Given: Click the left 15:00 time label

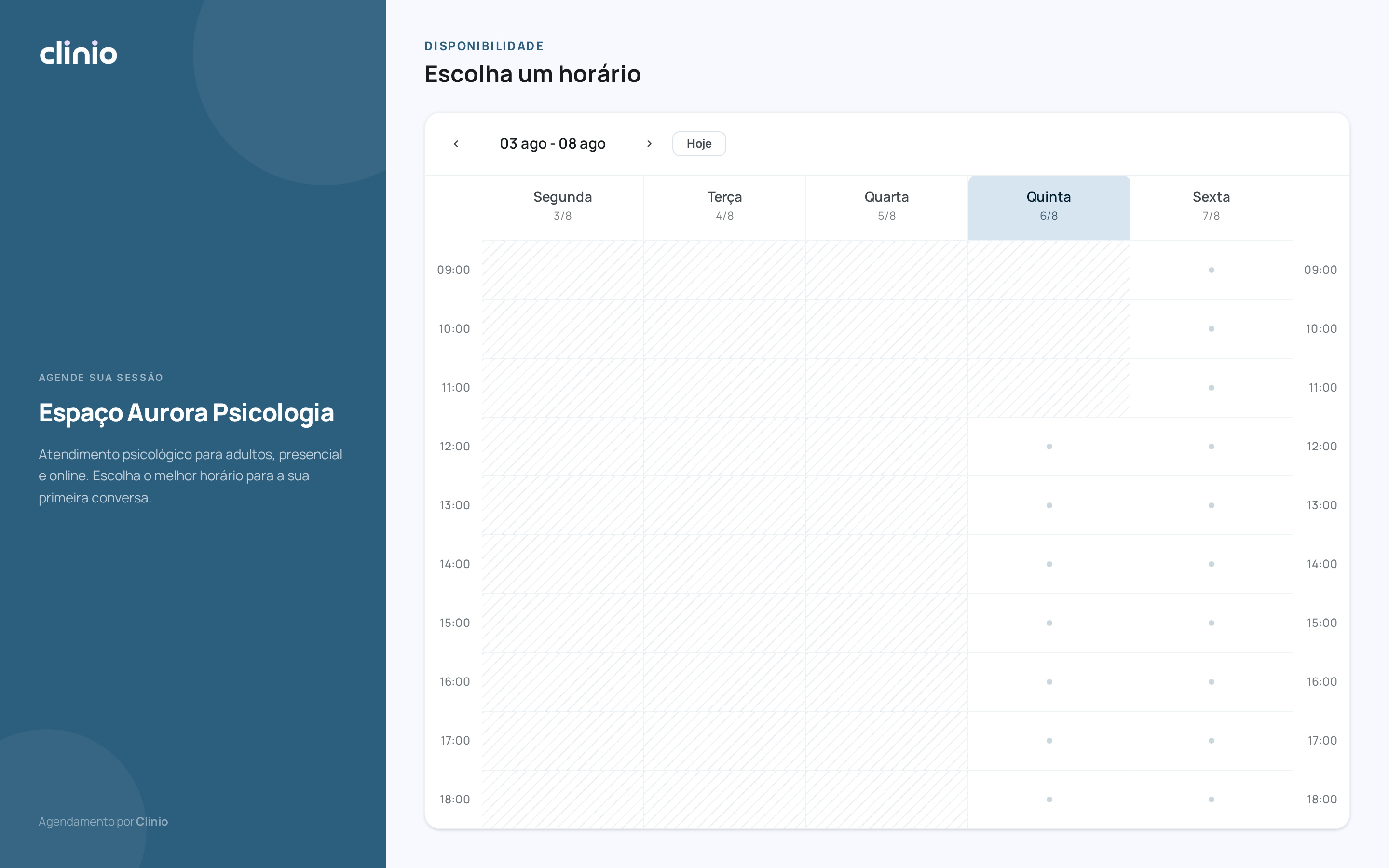Looking at the screenshot, I should point(455,623).
